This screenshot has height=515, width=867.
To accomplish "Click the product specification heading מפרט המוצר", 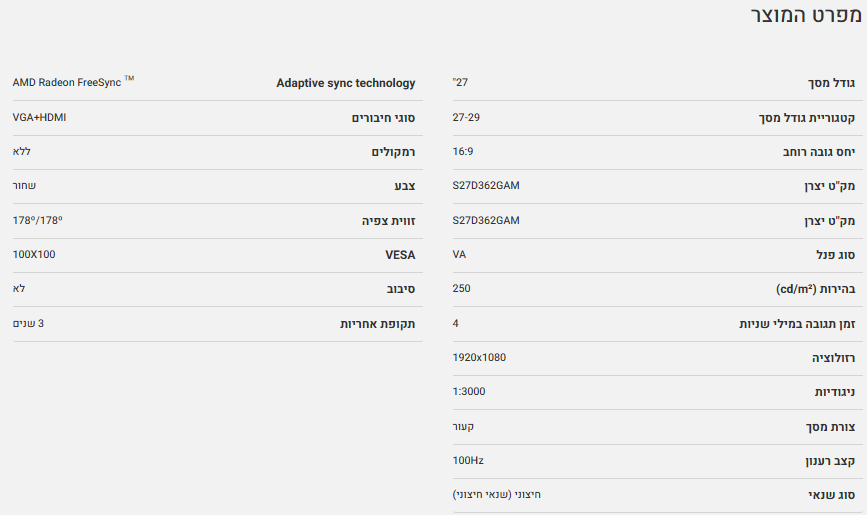I will click(x=807, y=18).
